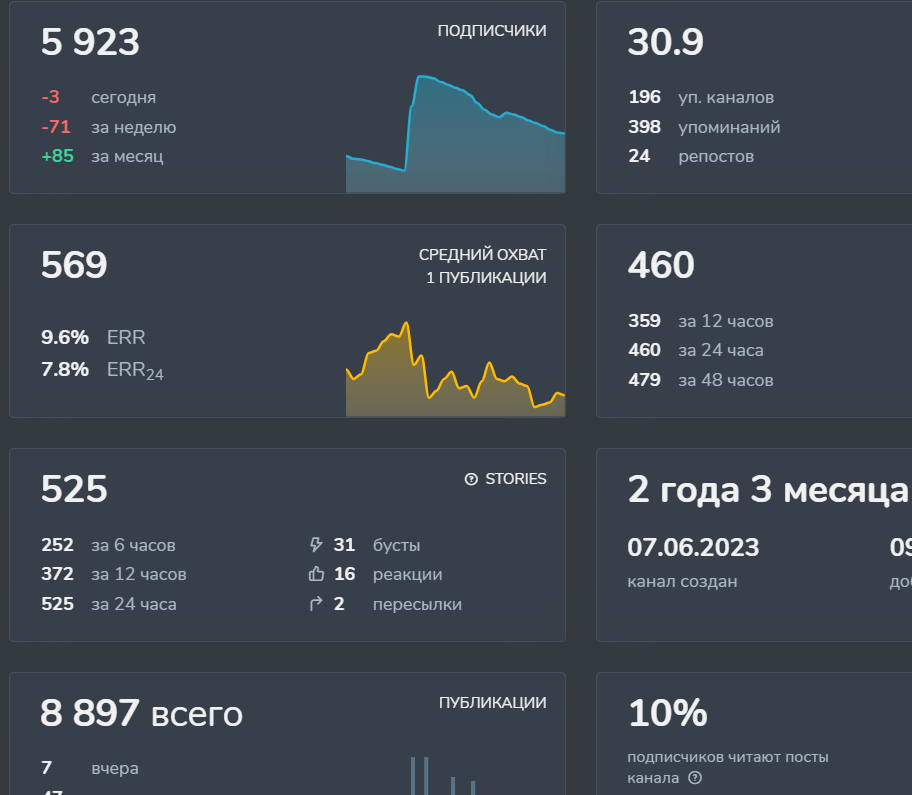912x795 pixels.
Task: Open the СРЕДНИЙ ОХВАТ 1 ПУБЛИКАЦИИ title
Action: coord(483,266)
